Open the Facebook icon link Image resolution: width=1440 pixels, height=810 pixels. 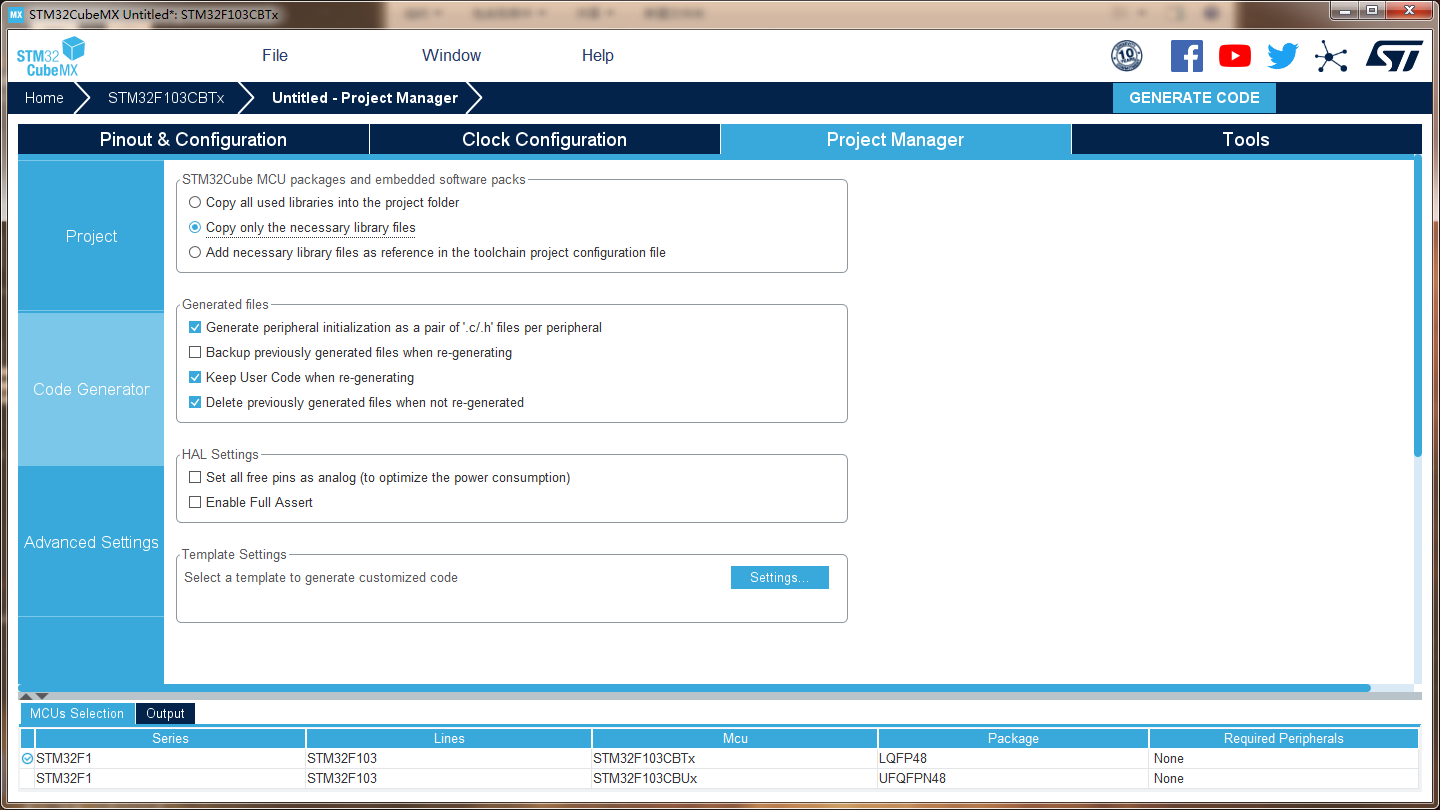tap(1187, 56)
